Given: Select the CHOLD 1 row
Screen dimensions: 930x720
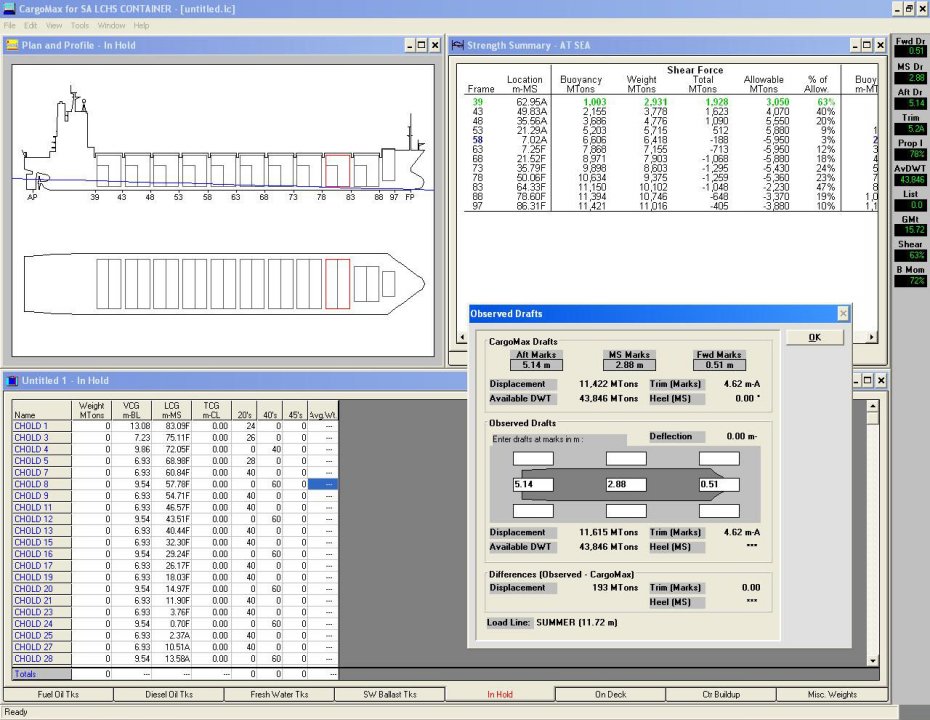Looking at the screenshot, I should point(175,426).
